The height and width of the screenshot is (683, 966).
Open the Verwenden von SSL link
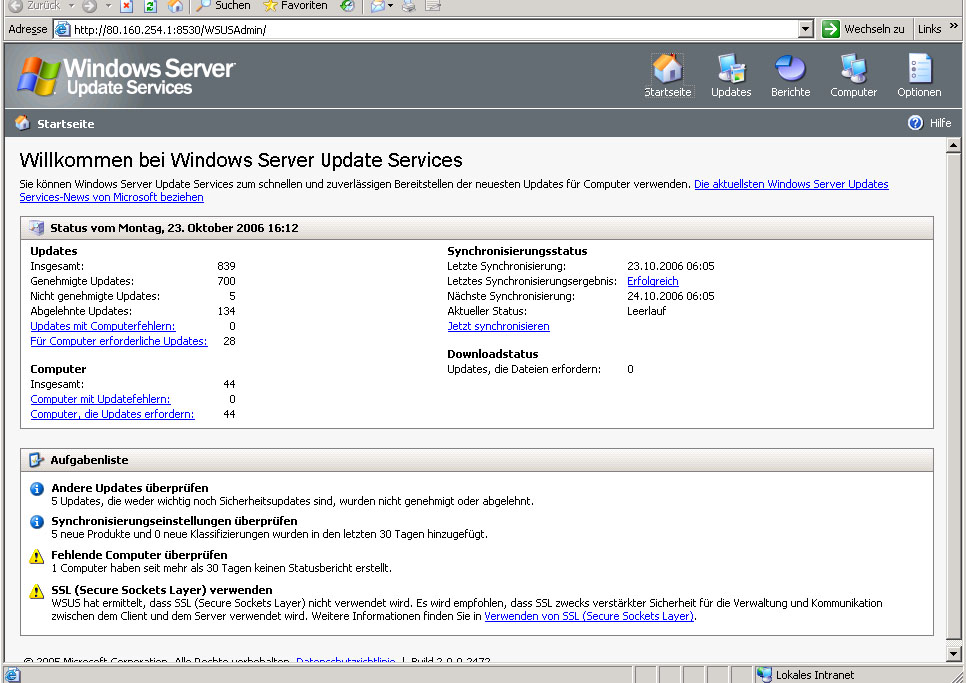[x=589, y=616]
